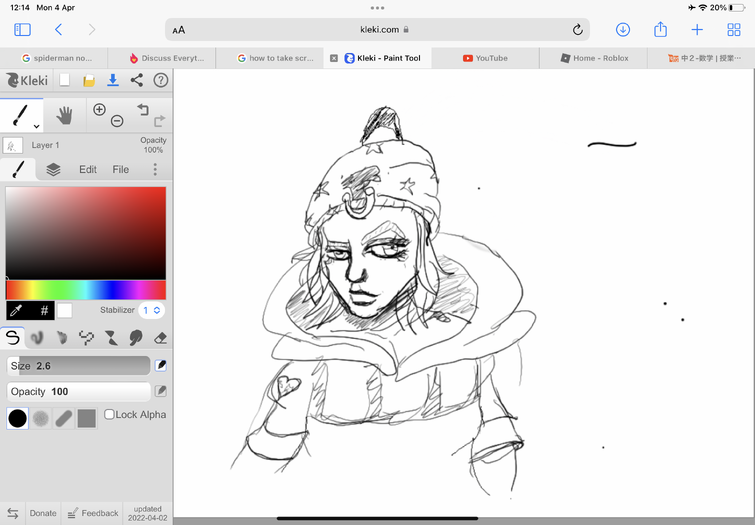Viewport: 755px width, 525px height.
Task: Select the solid round brush tip
Action: click(x=17, y=418)
